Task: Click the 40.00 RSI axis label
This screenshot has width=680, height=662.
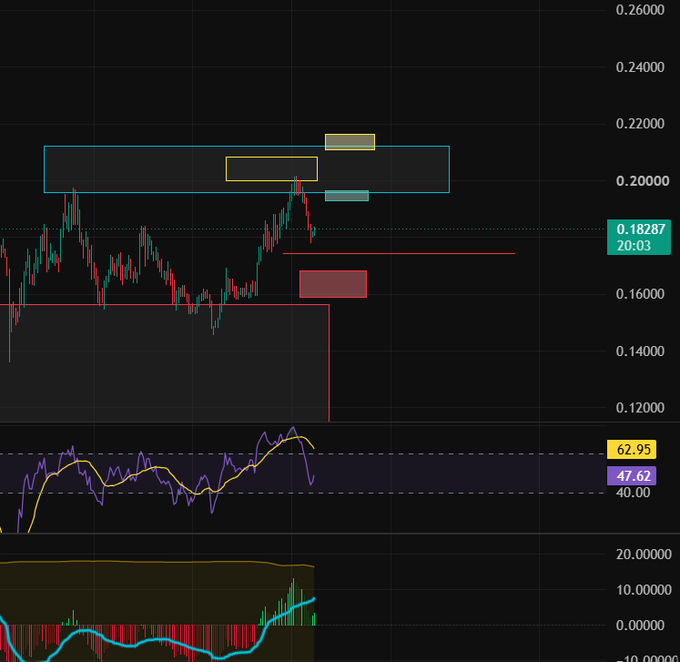Action: click(633, 493)
